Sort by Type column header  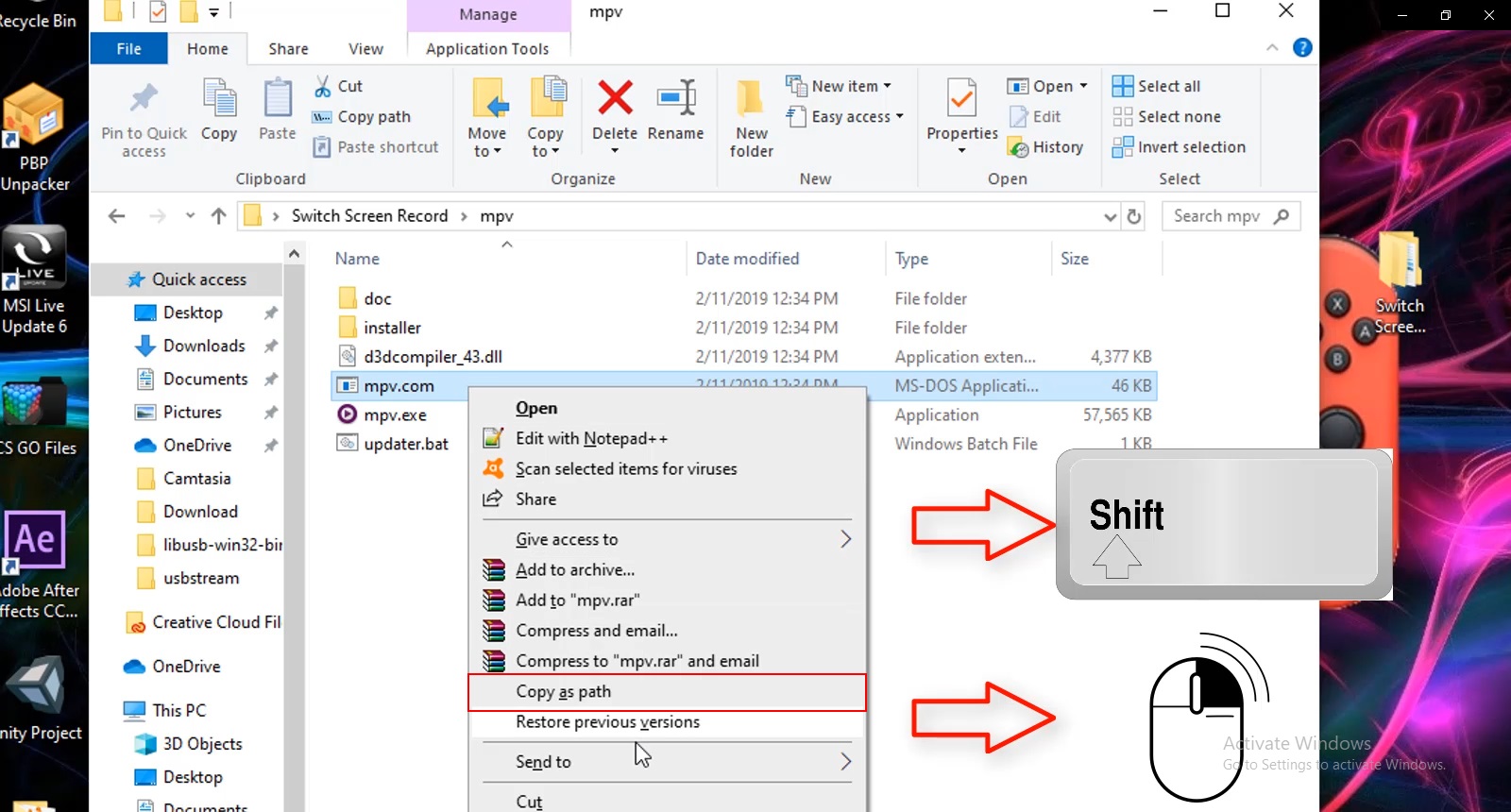pyautogui.click(x=911, y=259)
